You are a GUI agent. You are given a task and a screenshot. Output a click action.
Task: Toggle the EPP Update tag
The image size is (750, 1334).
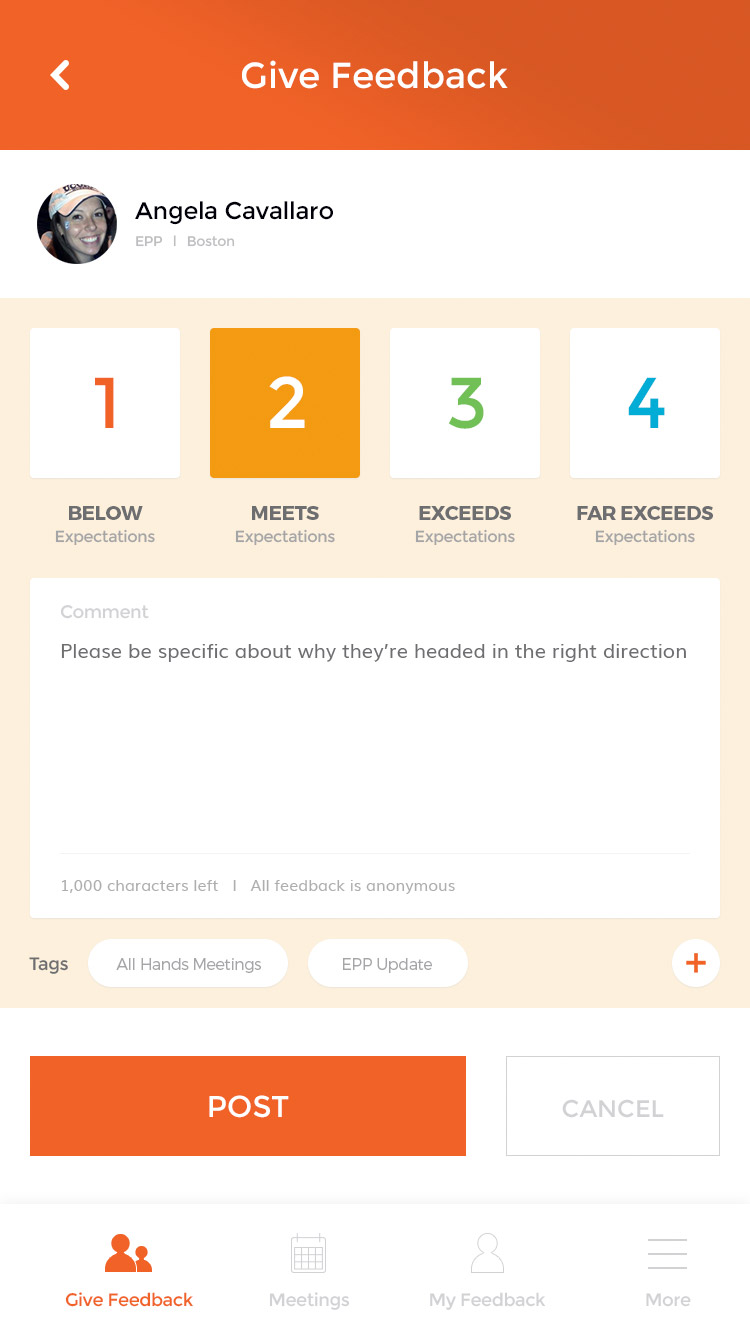(x=387, y=964)
